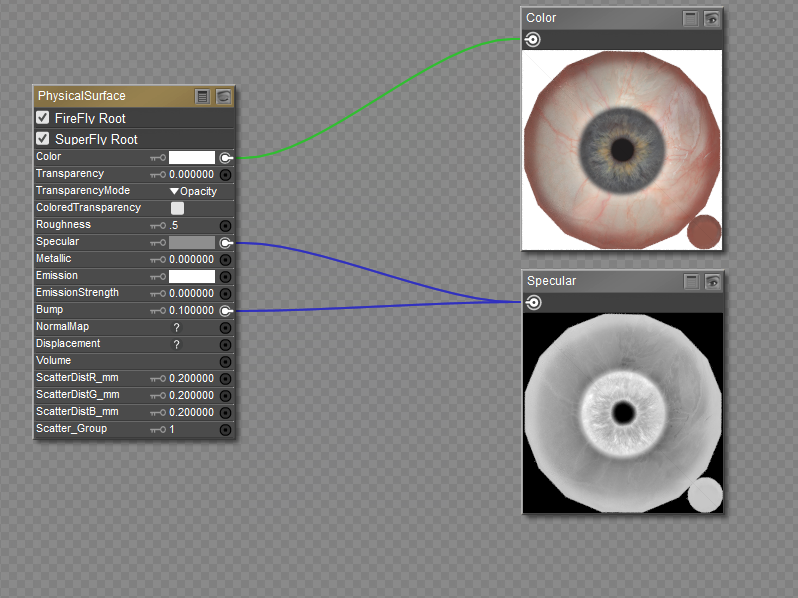The height and width of the screenshot is (598, 798).
Task: Click the Specular node output connector icon
Action: pos(533,303)
